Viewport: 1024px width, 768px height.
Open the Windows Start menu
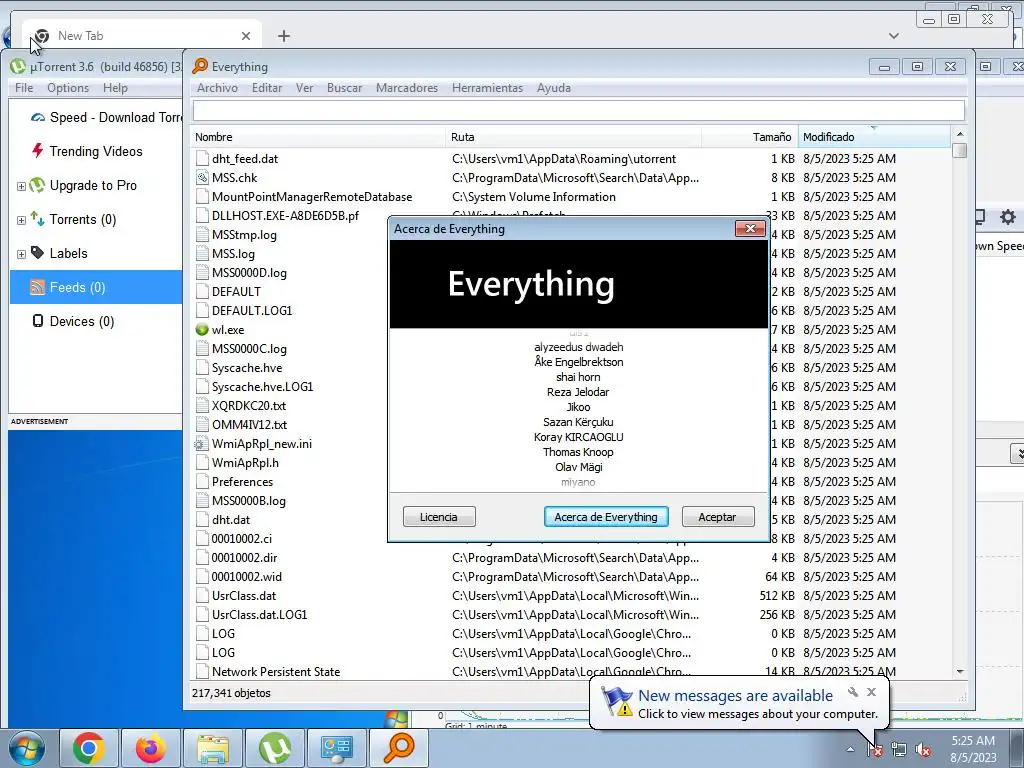[27, 748]
